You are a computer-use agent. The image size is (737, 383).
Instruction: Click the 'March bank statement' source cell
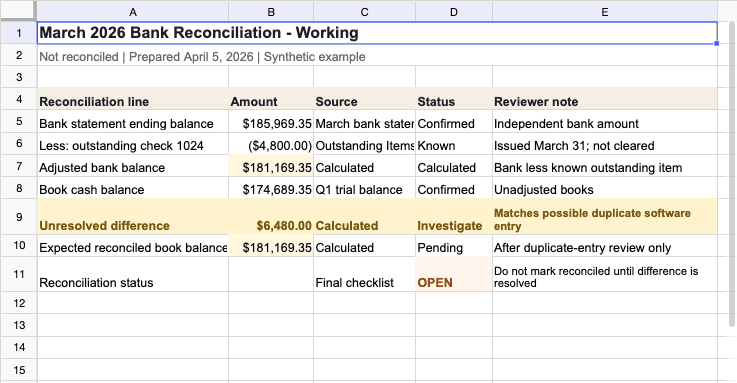(364, 121)
